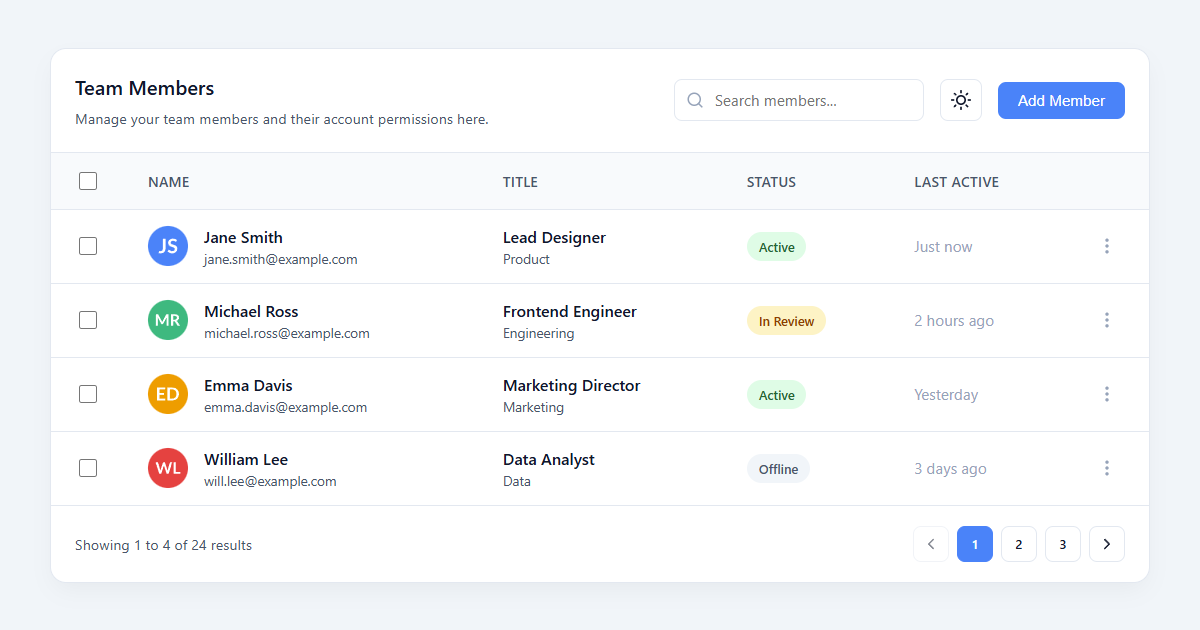Click the '3 days ago' last active value
Image resolution: width=1200 pixels, height=630 pixels.
[x=950, y=468]
